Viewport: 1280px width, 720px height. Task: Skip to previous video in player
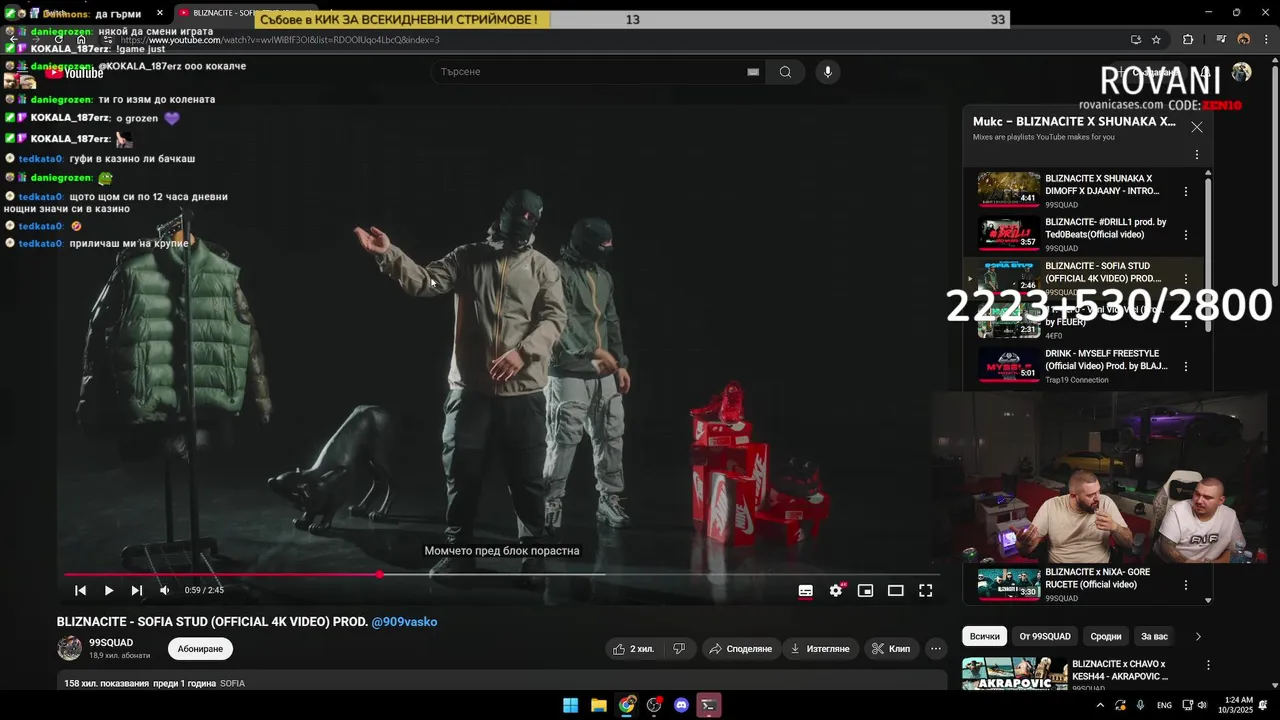[x=80, y=591]
